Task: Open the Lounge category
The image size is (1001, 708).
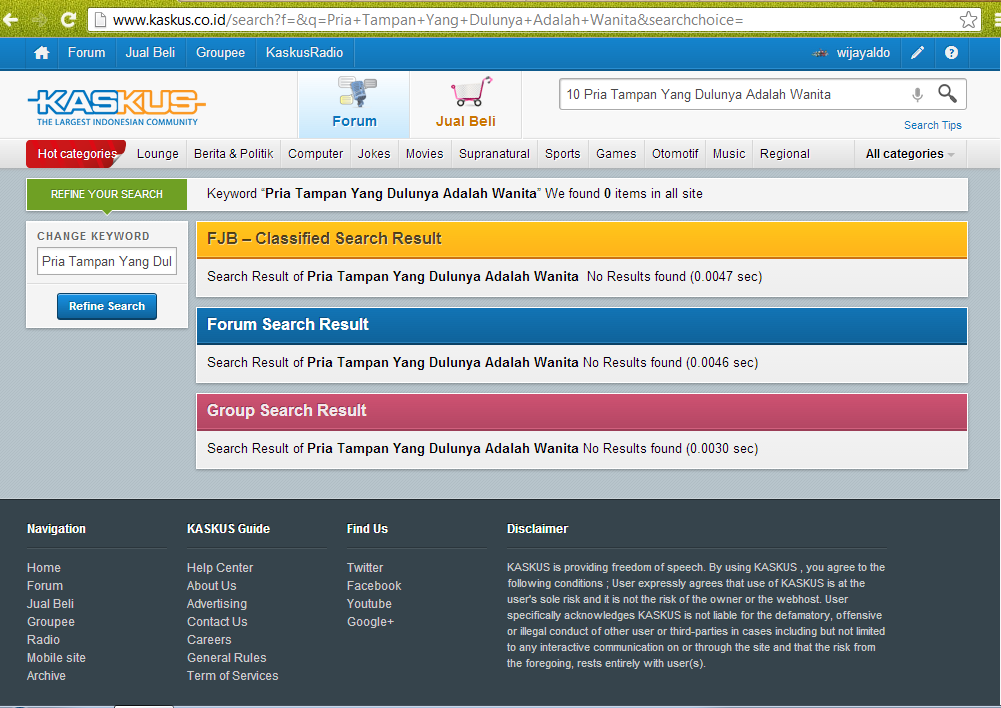Action: point(158,154)
